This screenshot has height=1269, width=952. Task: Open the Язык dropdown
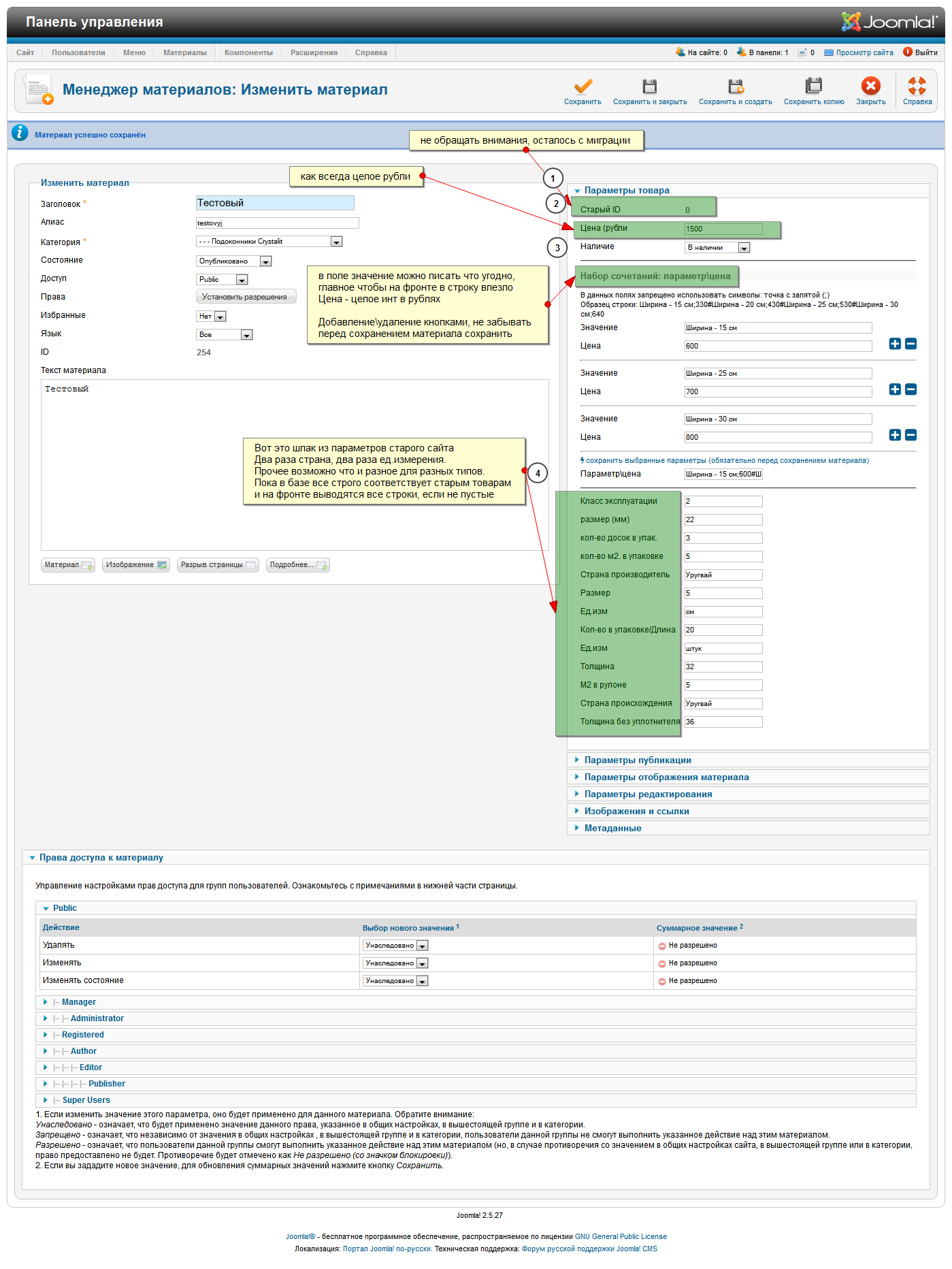click(225, 335)
